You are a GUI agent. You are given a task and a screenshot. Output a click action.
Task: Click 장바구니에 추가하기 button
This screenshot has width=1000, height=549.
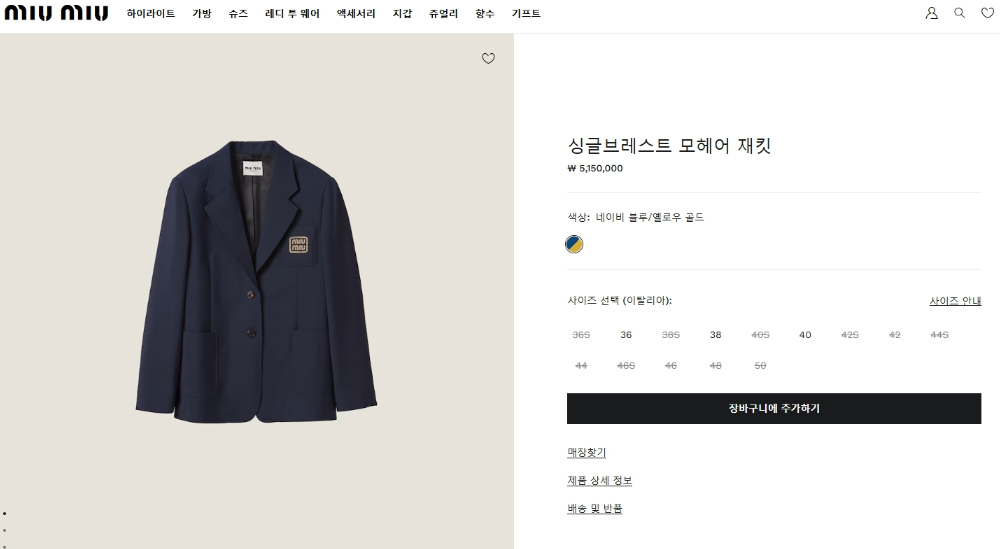tap(774, 408)
